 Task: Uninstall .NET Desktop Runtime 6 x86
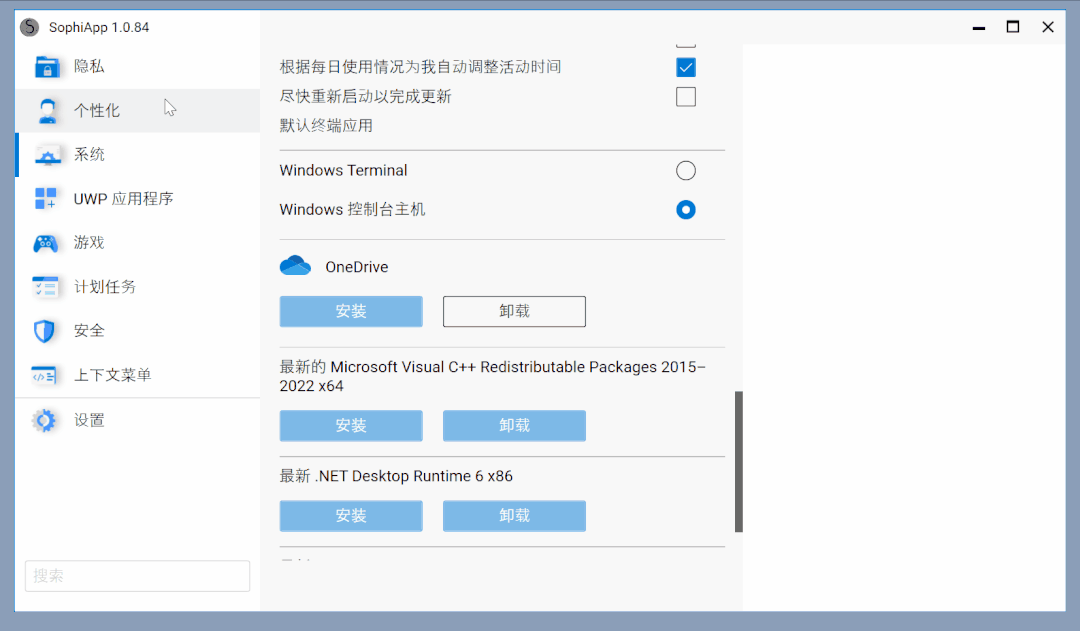515,516
